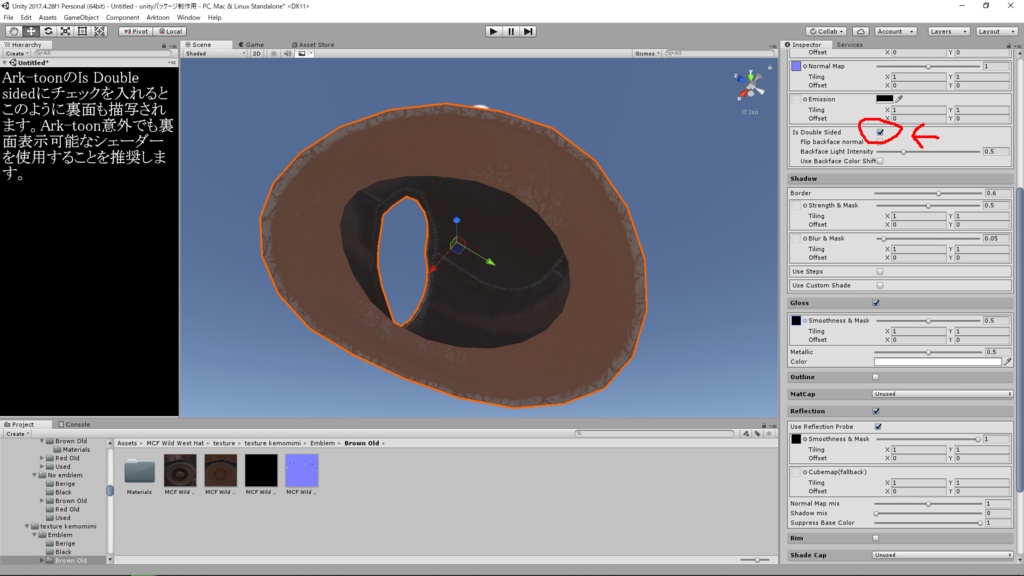
Task: Click the Pause button
Action: (x=511, y=31)
